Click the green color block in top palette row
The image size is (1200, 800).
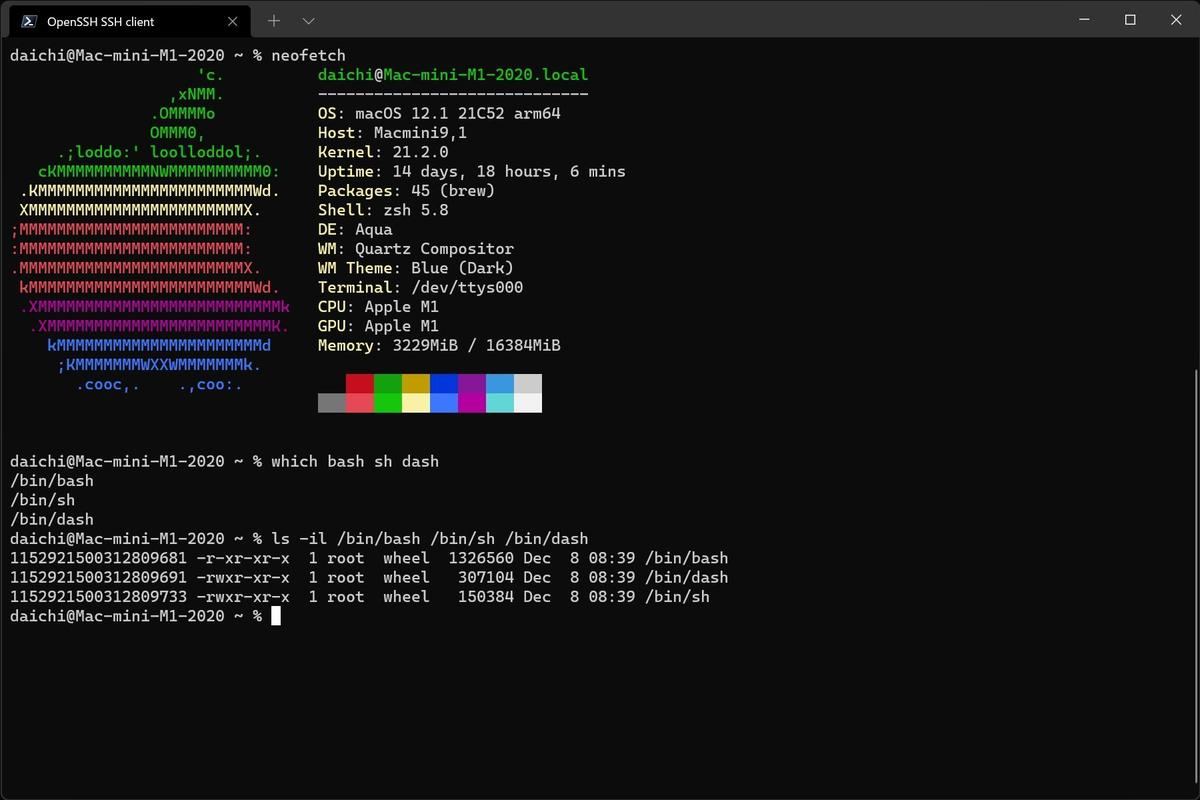pos(388,384)
